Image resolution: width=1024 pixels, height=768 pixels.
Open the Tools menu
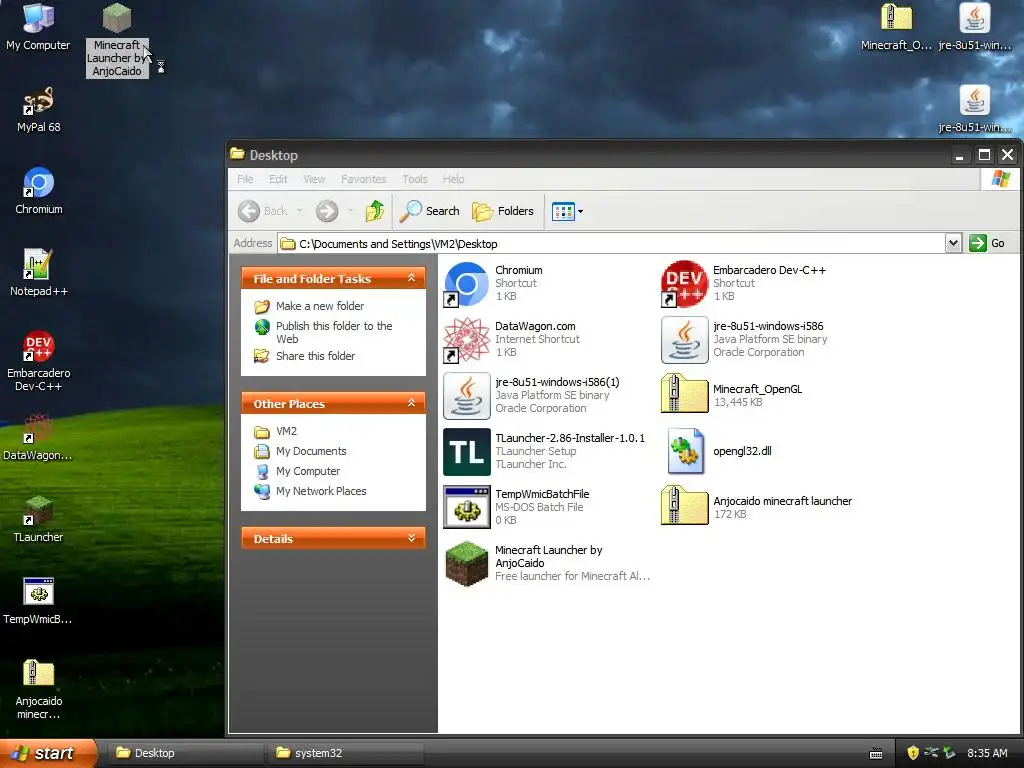pyautogui.click(x=415, y=179)
